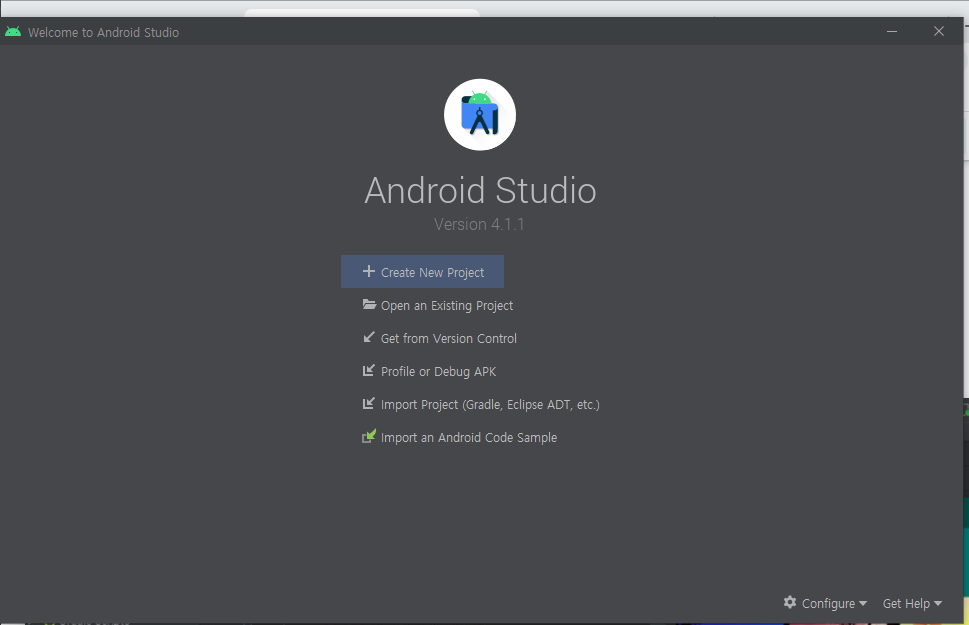This screenshot has width=969, height=625.
Task: Click the Android Studio logo
Action: [480, 114]
